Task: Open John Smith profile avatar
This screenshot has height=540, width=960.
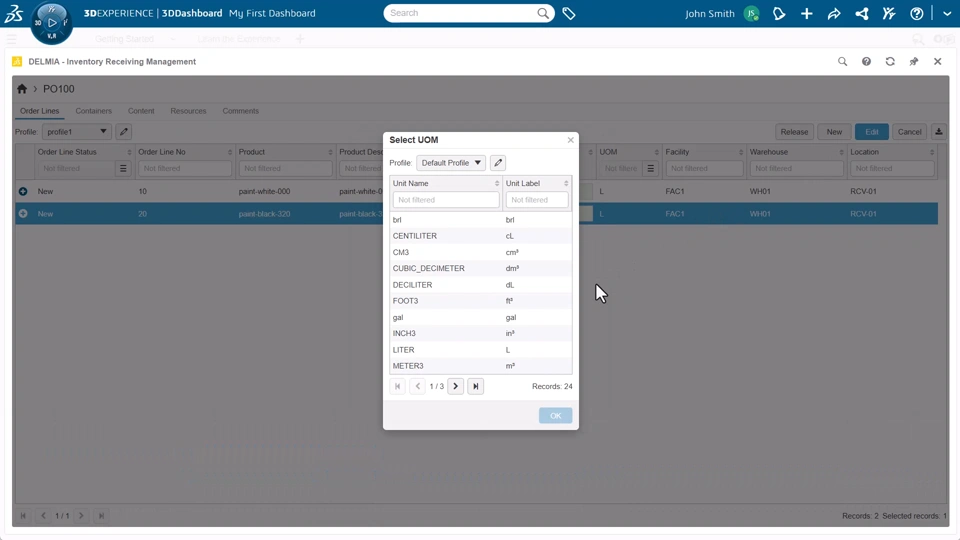Action: click(x=751, y=13)
